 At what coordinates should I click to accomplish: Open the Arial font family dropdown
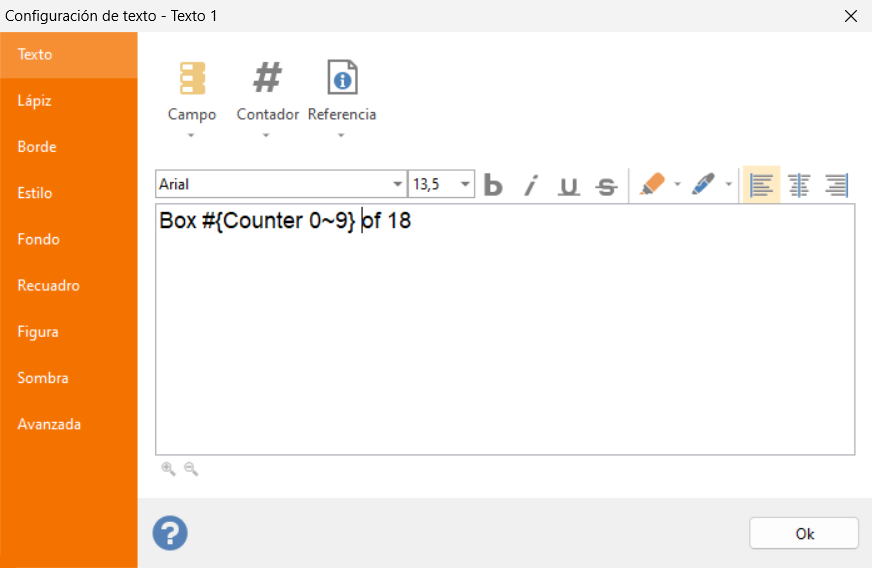(397, 184)
